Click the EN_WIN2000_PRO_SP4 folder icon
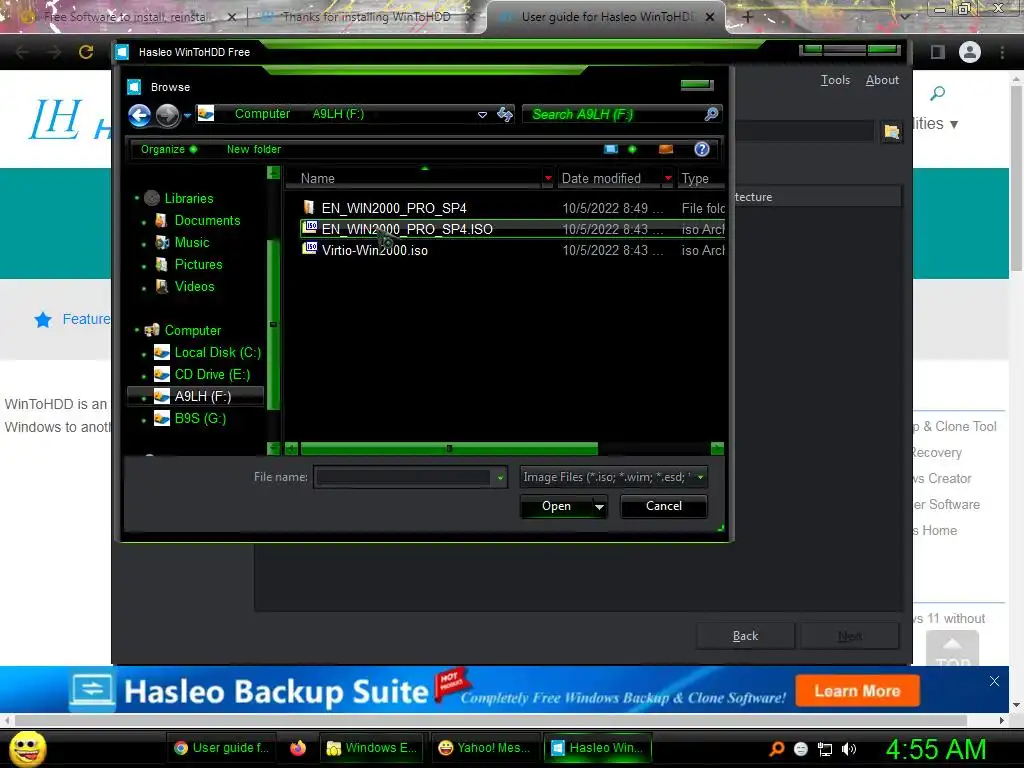The height and width of the screenshot is (768, 1024). click(x=310, y=208)
